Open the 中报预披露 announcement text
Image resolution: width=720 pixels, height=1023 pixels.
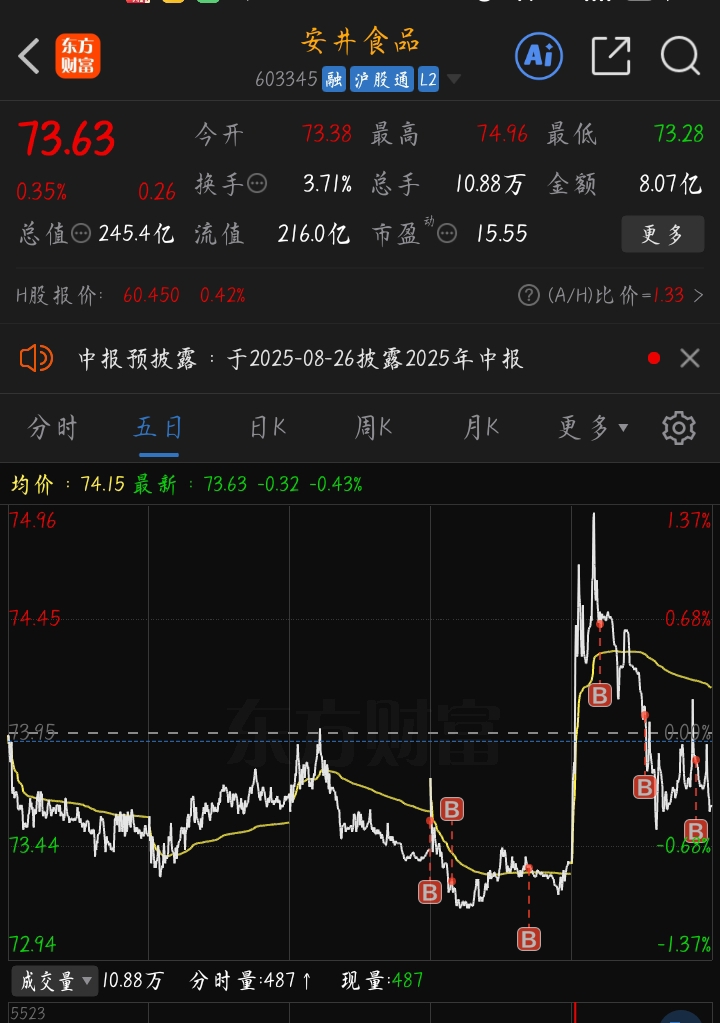[x=301, y=358]
